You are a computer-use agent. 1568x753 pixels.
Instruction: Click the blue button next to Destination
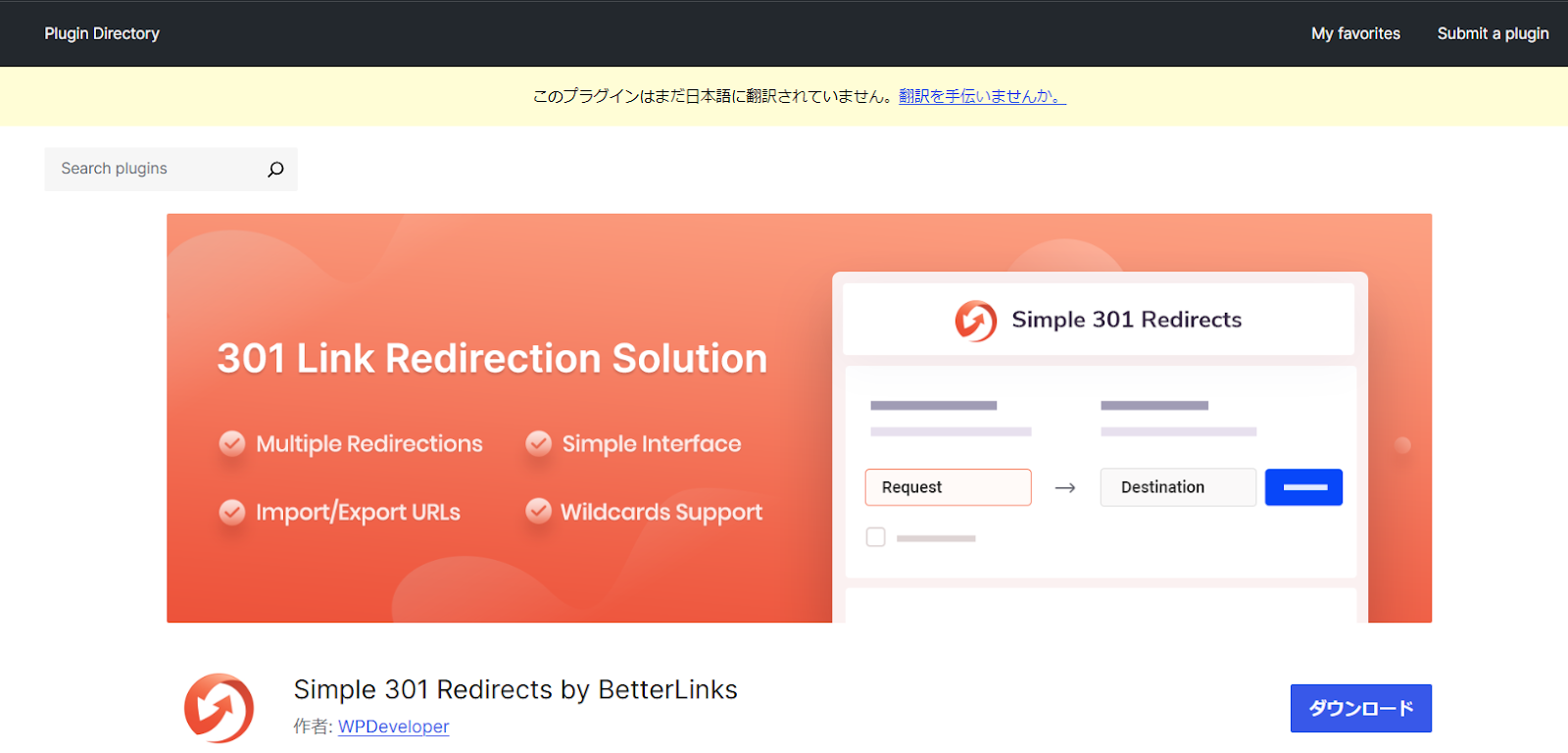pyautogui.click(x=1303, y=487)
